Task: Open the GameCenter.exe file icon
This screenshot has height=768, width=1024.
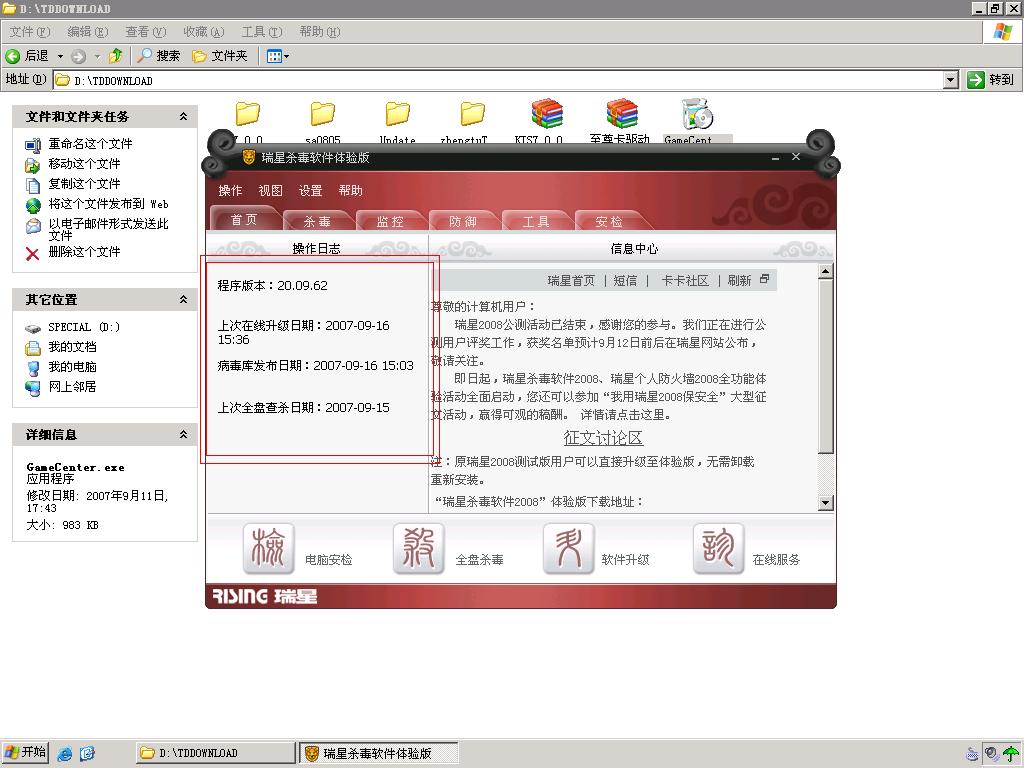Action: click(x=696, y=116)
